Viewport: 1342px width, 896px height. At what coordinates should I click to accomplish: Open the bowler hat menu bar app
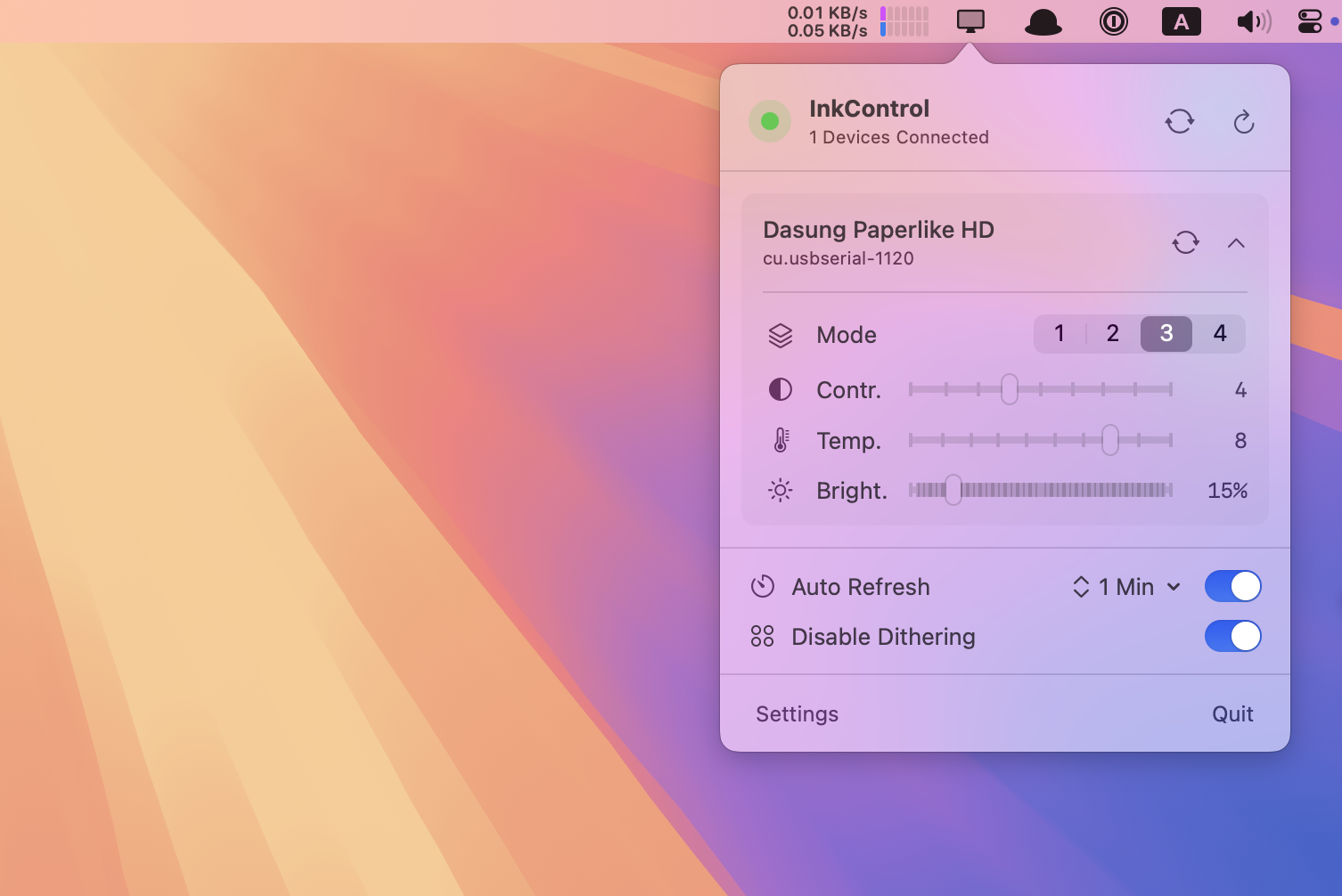1043,22
